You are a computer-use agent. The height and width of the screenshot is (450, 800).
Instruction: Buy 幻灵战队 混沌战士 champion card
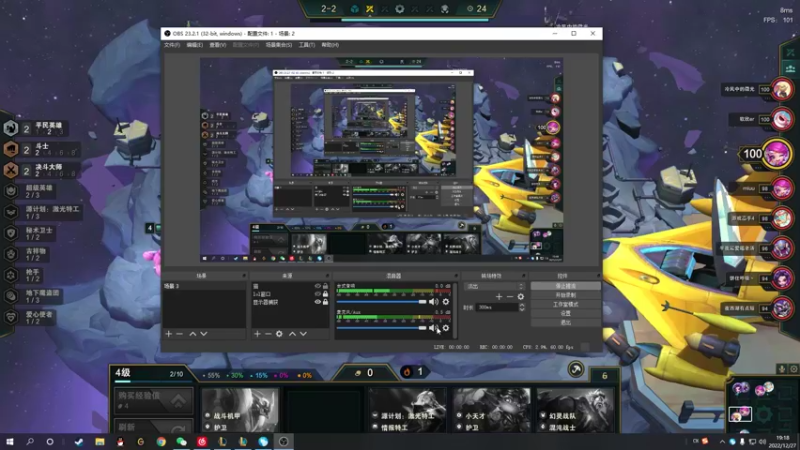click(576, 410)
